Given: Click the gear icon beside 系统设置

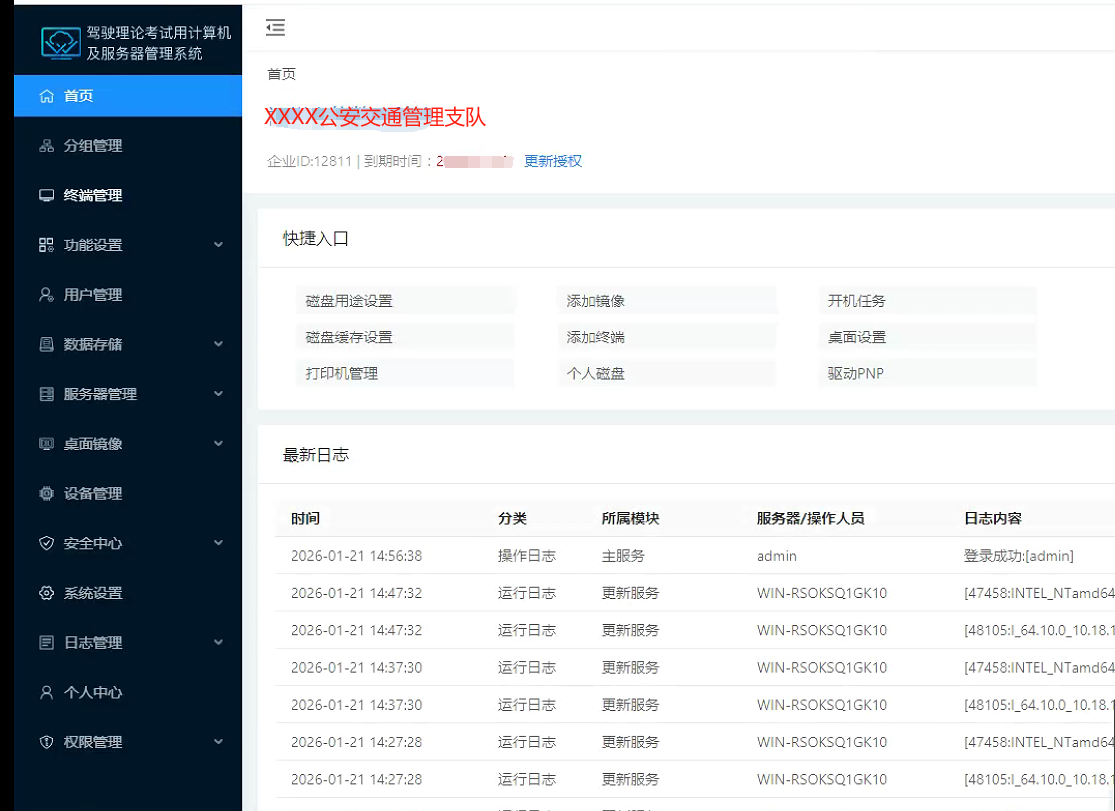Looking at the screenshot, I should (46, 593).
